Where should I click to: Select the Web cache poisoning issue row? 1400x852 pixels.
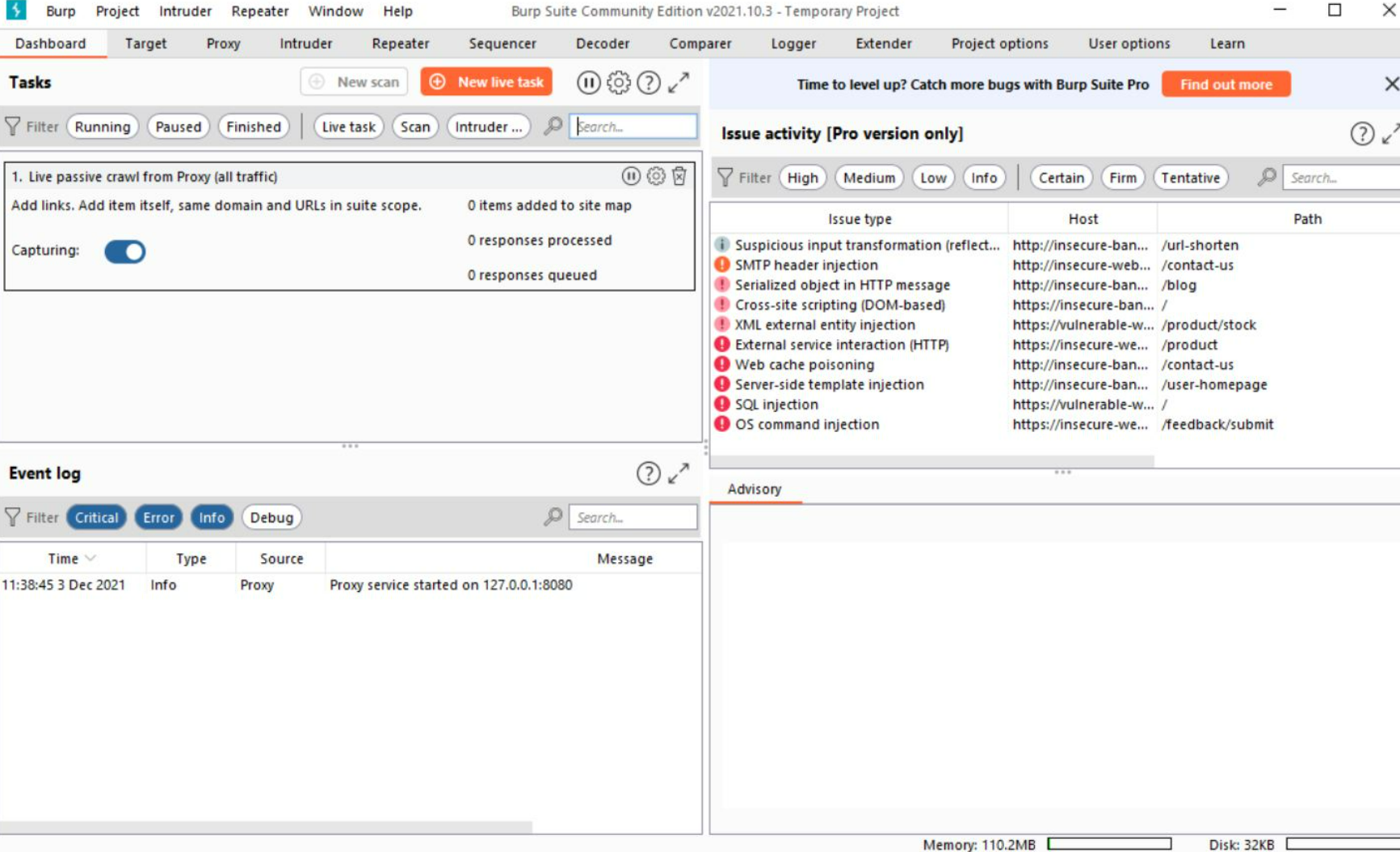tap(1054, 364)
